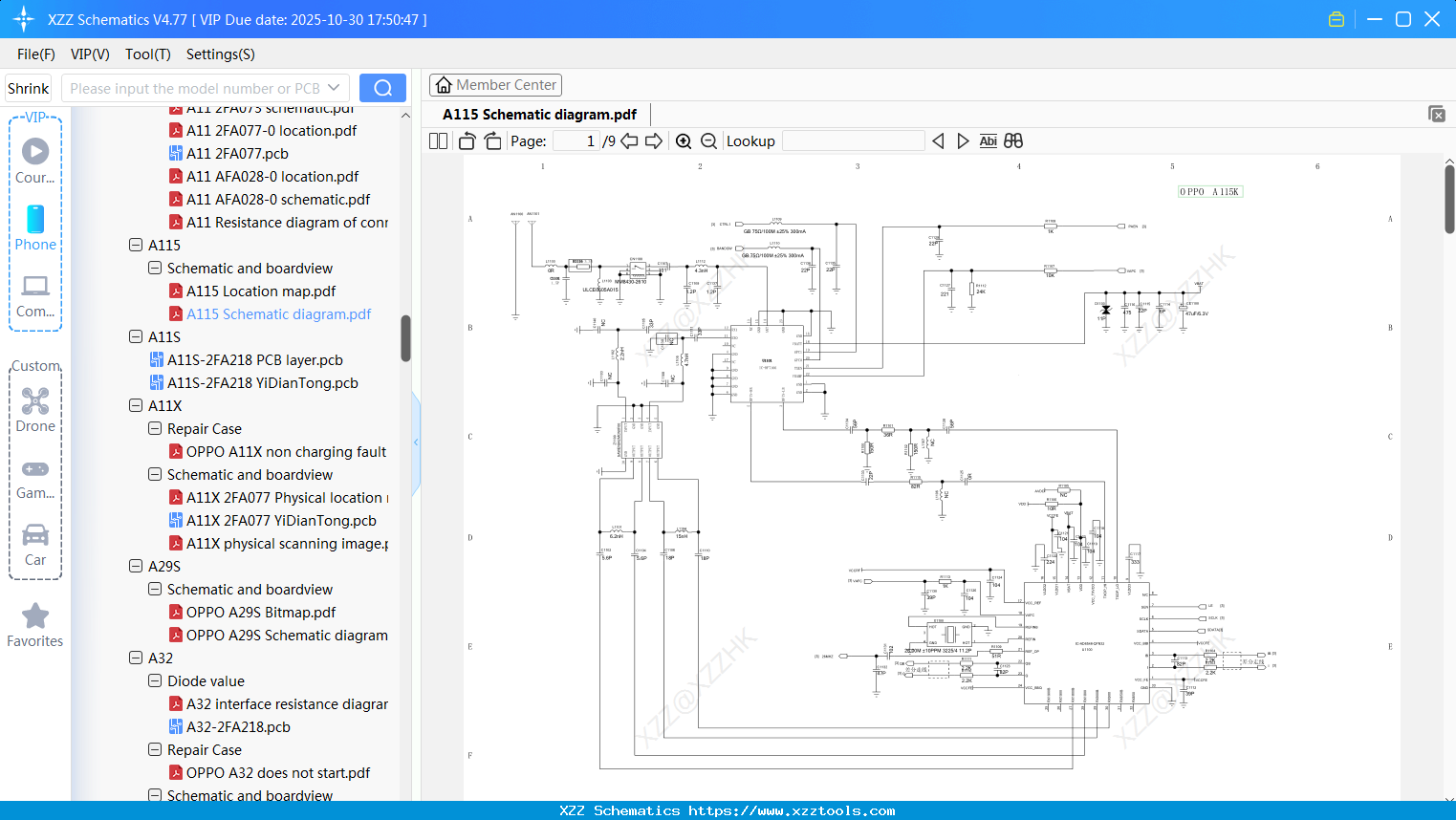Viewport: 1456px width, 820px height.
Task: Go to the next PDF page
Action: (x=654, y=141)
